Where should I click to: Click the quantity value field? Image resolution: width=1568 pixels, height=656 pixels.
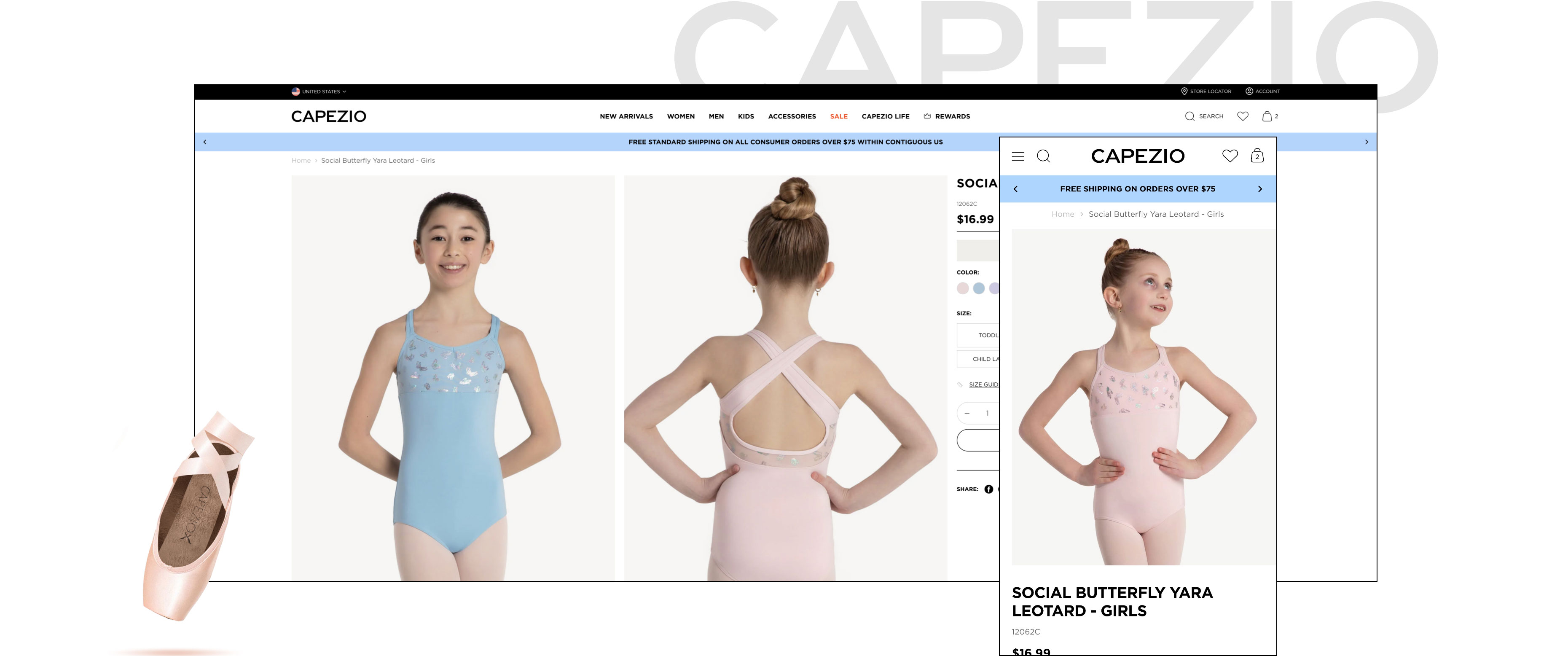(987, 413)
